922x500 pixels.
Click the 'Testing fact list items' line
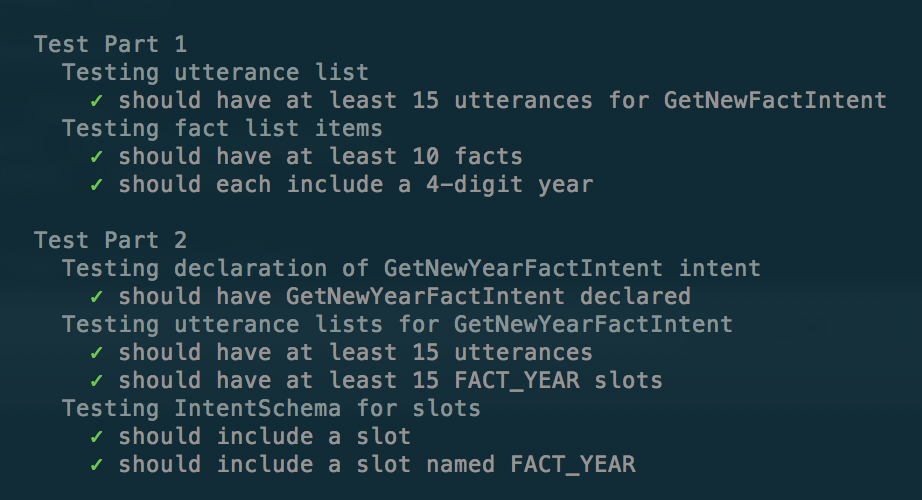click(x=222, y=128)
